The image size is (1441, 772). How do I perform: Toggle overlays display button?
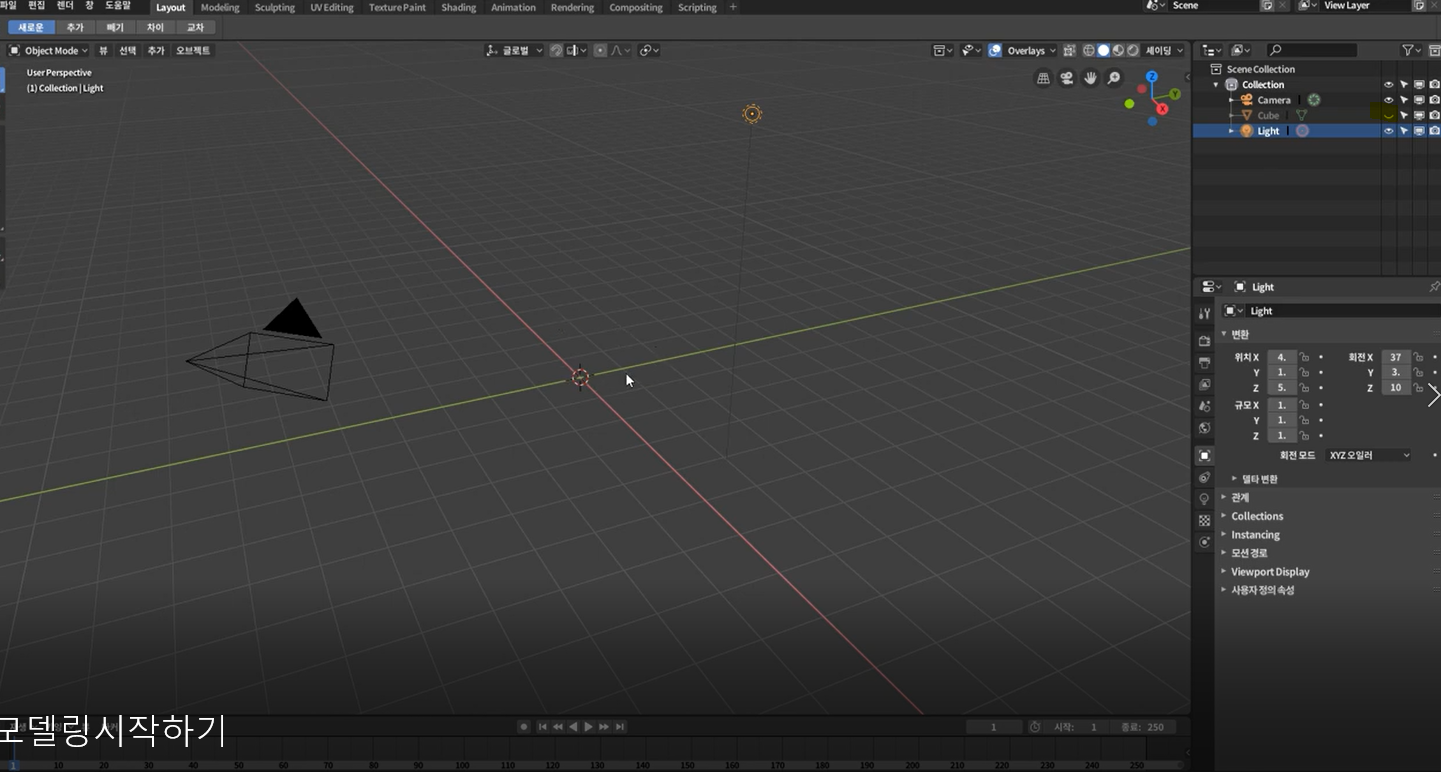995,50
